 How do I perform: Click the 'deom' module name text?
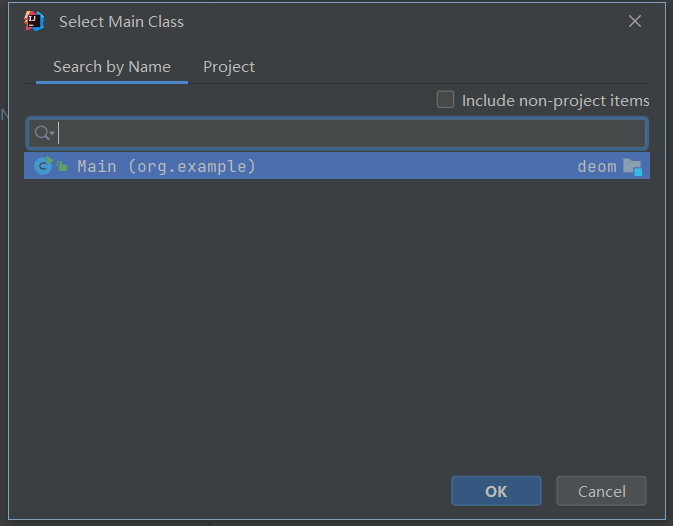(x=597, y=166)
